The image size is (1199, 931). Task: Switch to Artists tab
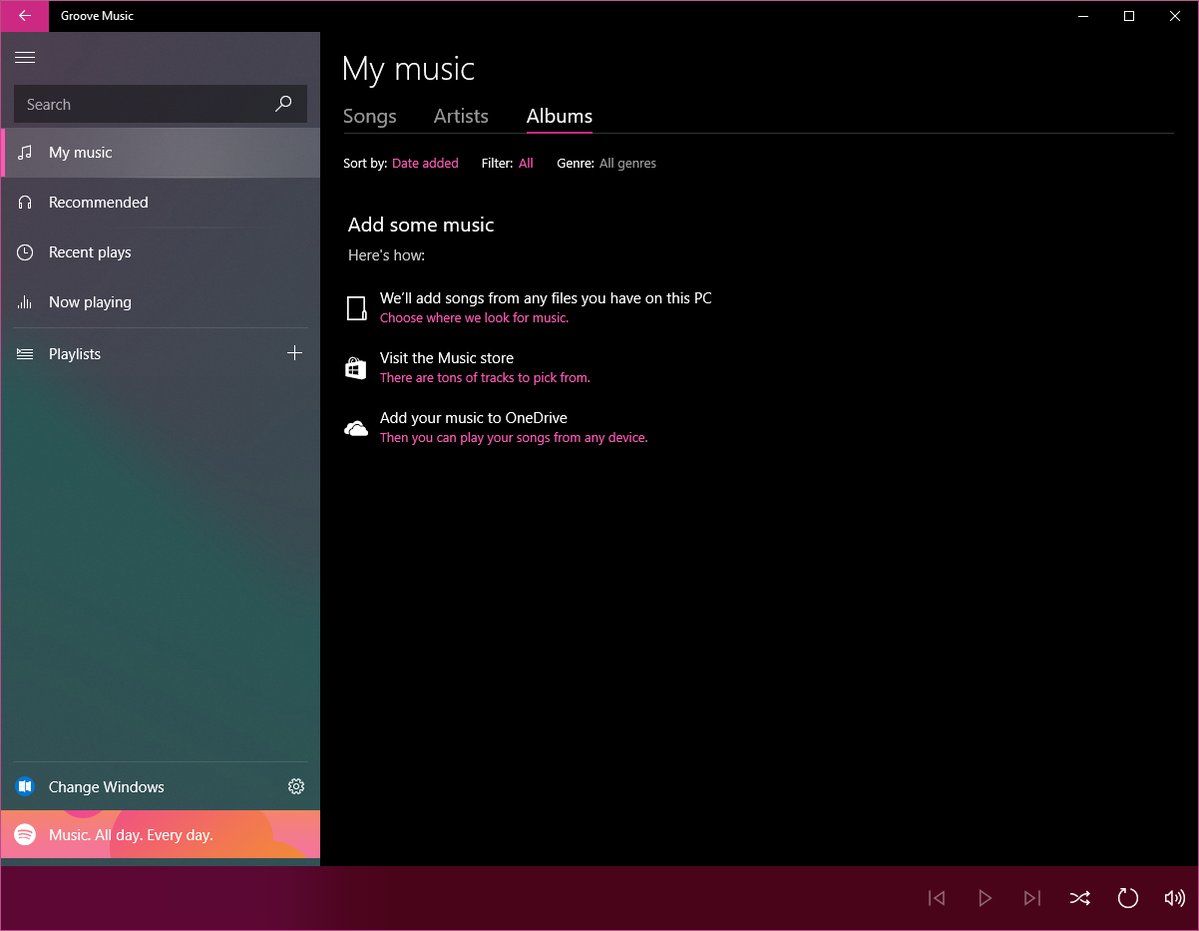460,116
